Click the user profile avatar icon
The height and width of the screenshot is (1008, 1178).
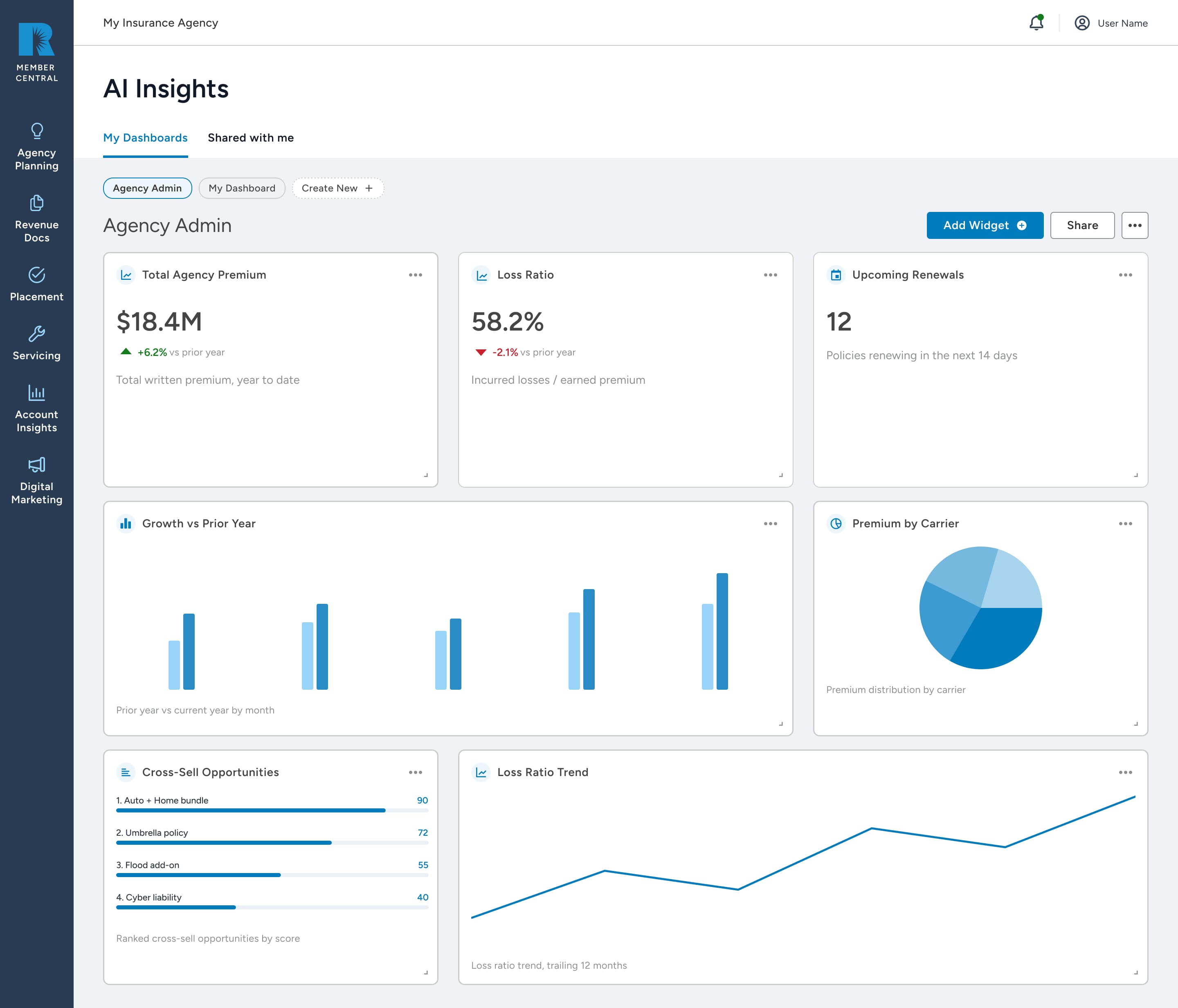pyautogui.click(x=1082, y=23)
